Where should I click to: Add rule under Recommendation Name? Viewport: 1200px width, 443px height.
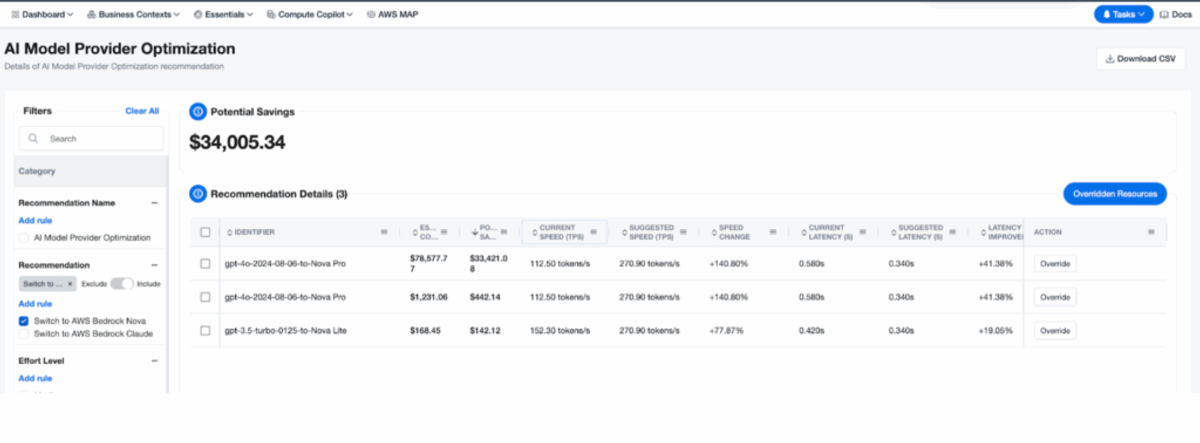[x=35, y=220]
